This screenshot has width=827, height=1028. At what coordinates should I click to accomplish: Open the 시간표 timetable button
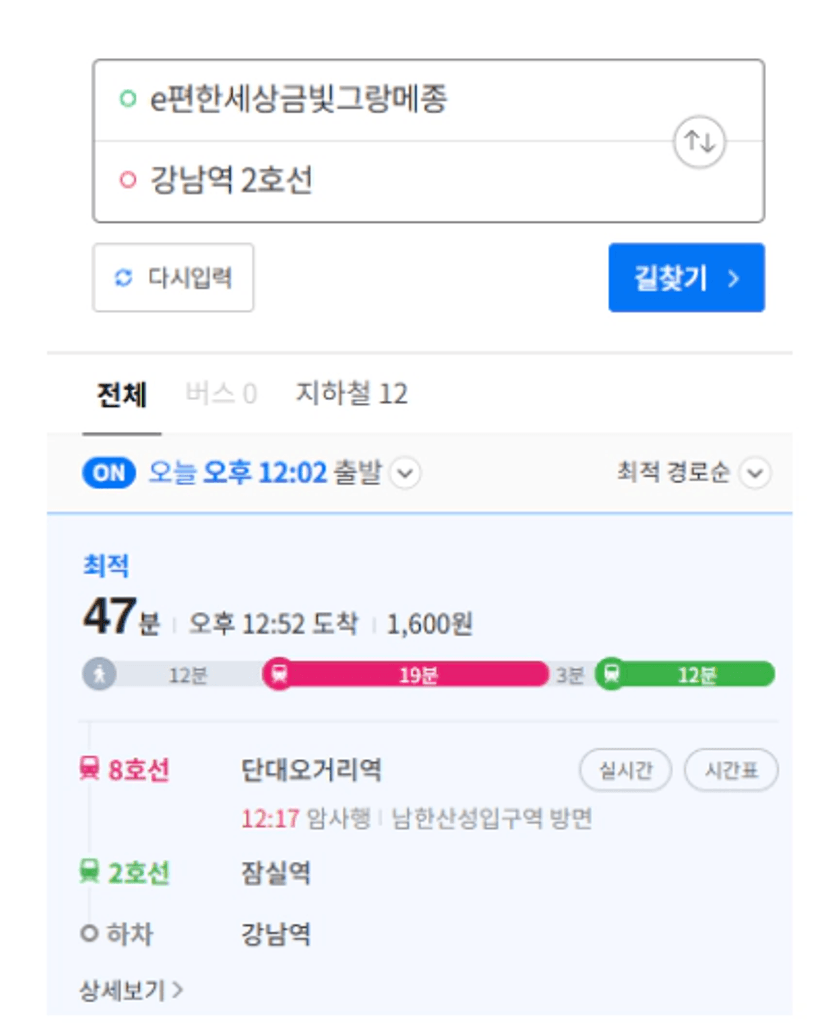(730, 771)
